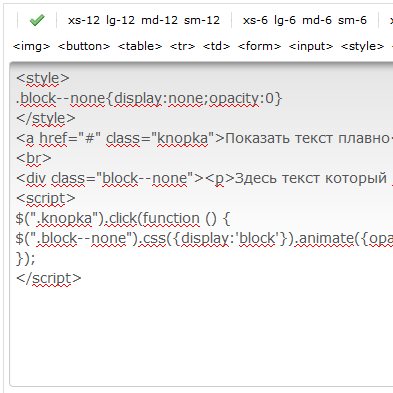
Task: Click the $(".block--none").css line
Action: [x=204, y=238]
